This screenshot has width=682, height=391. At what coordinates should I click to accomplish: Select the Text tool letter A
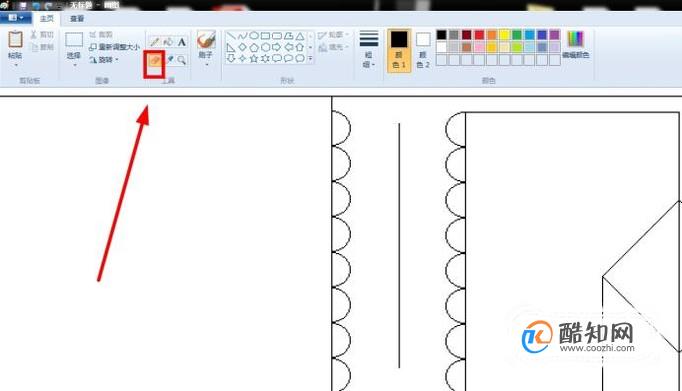pyautogui.click(x=182, y=42)
